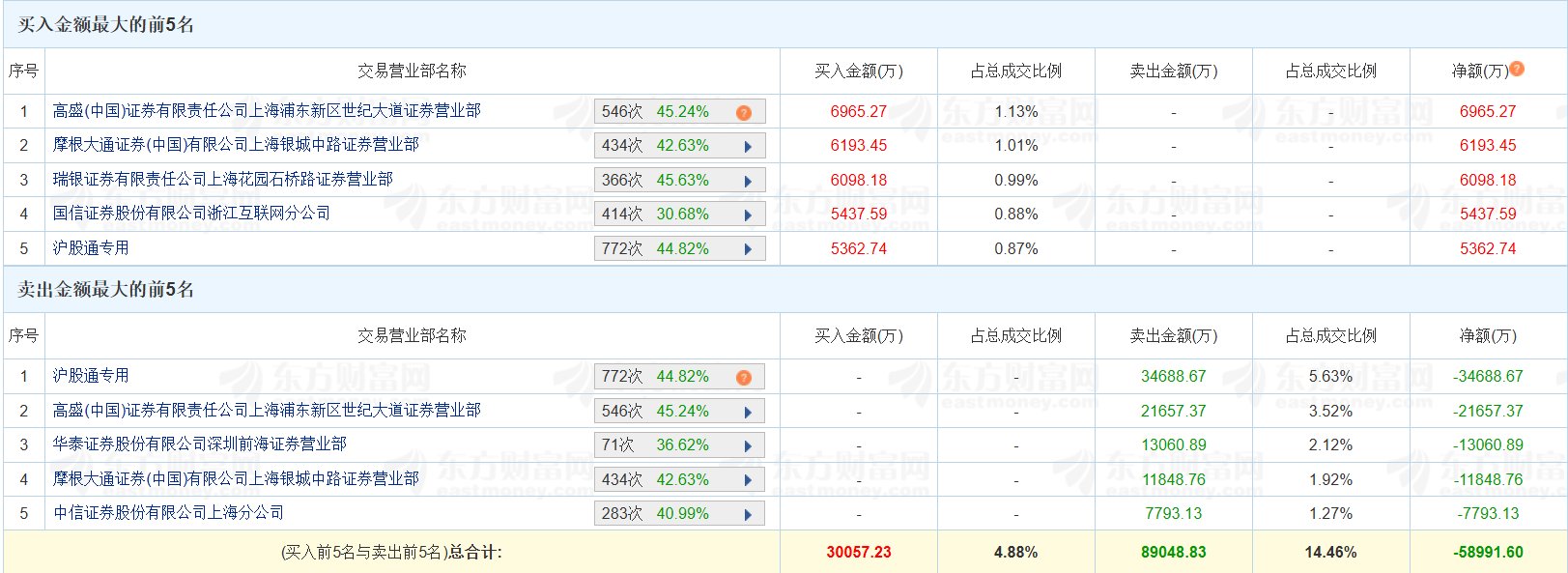Expand the sell table's 摩根大通 row via its blue arrow

[x=748, y=480]
